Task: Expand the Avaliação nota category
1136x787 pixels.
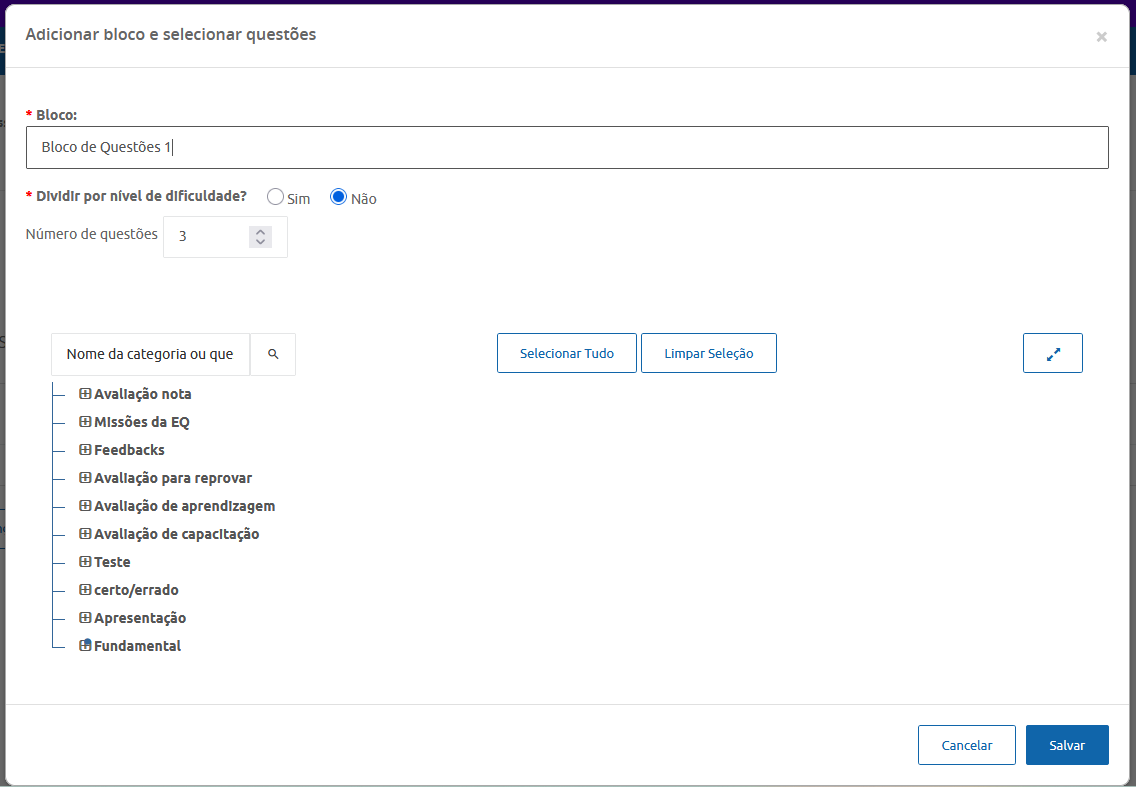Action: pyautogui.click(x=85, y=394)
